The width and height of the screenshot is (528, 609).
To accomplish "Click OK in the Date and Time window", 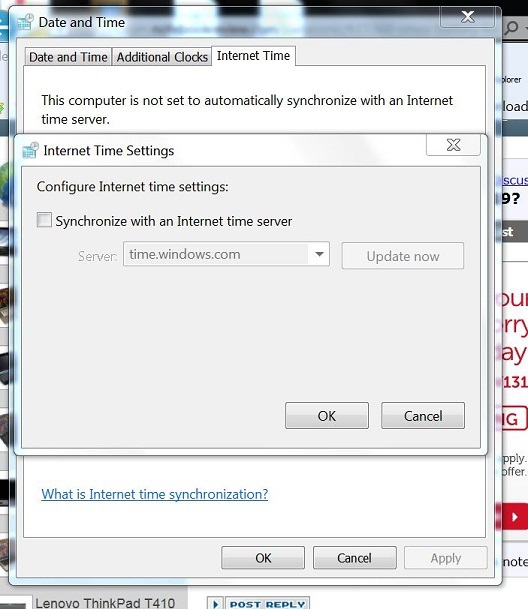I will [x=263, y=558].
